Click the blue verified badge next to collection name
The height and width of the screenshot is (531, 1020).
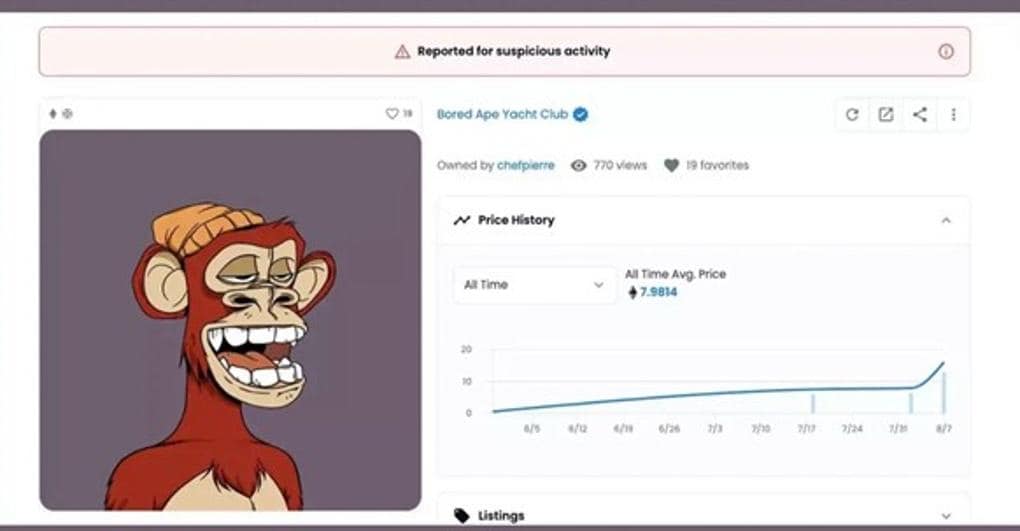[x=580, y=115]
